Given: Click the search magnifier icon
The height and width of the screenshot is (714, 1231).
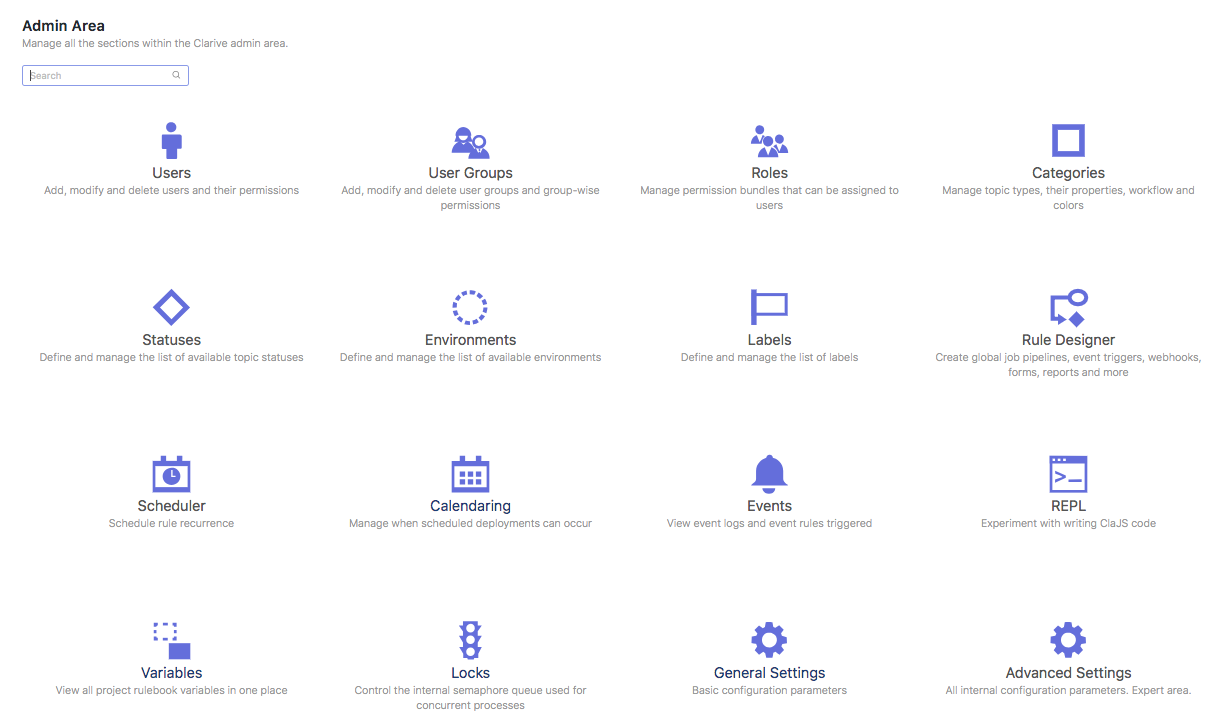Looking at the screenshot, I should [176, 75].
